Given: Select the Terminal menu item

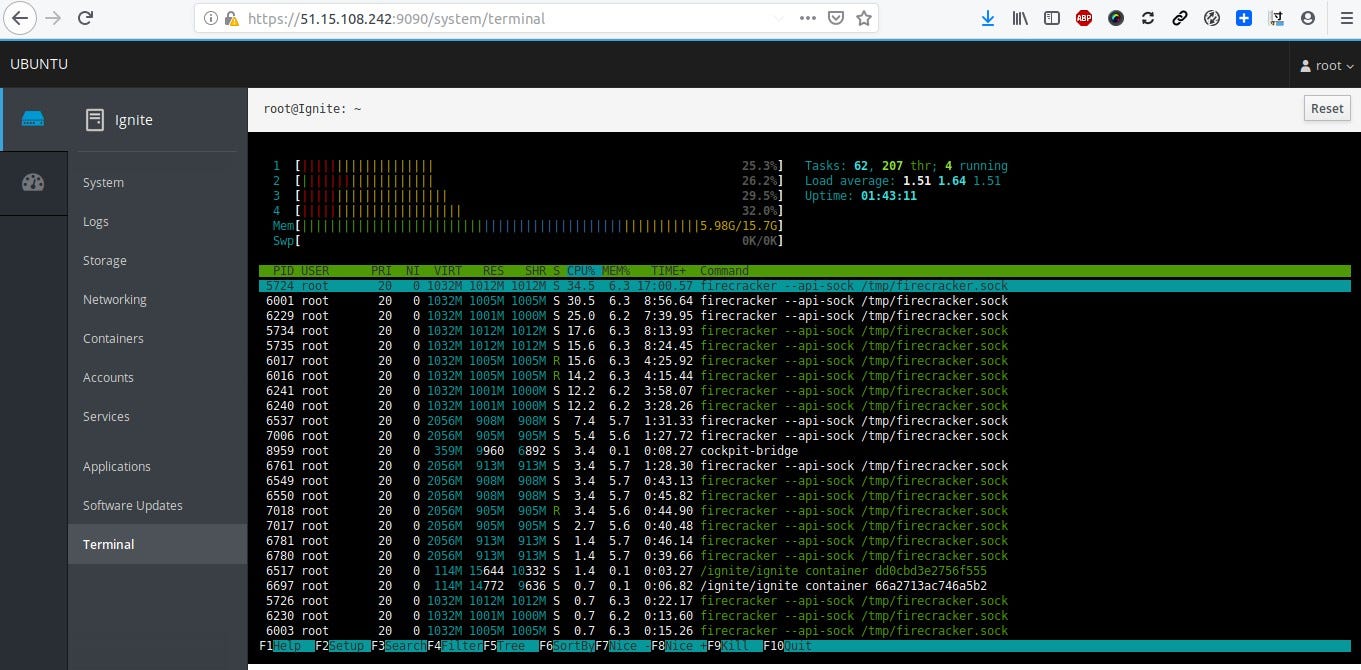Looking at the screenshot, I should (157, 545).
